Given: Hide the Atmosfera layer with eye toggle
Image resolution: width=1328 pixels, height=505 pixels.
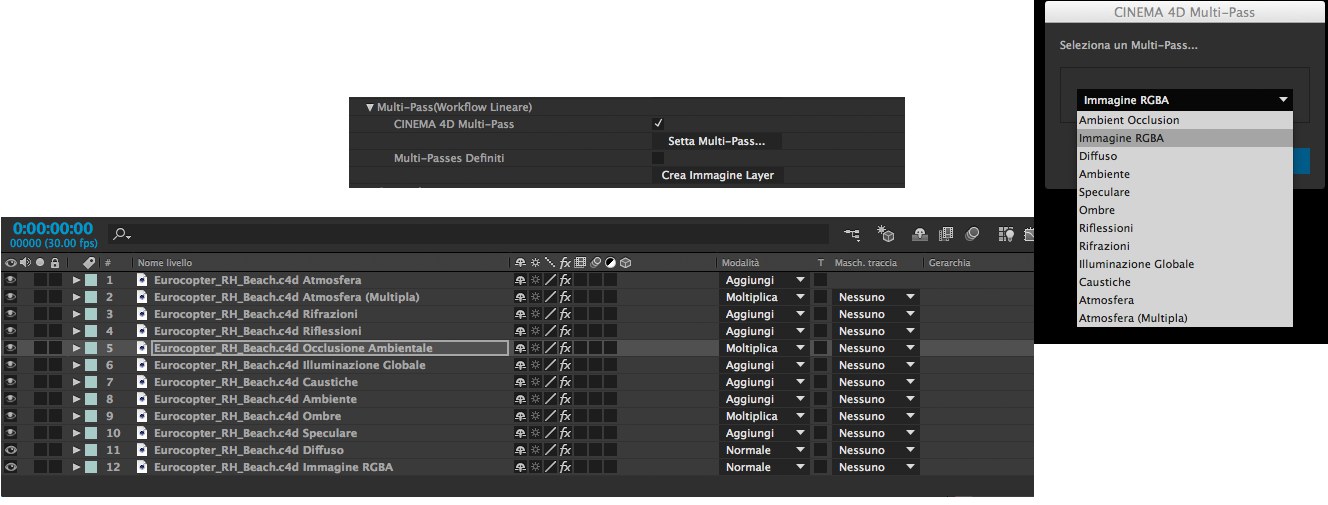Looking at the screenshot, I should pos(11,280).
